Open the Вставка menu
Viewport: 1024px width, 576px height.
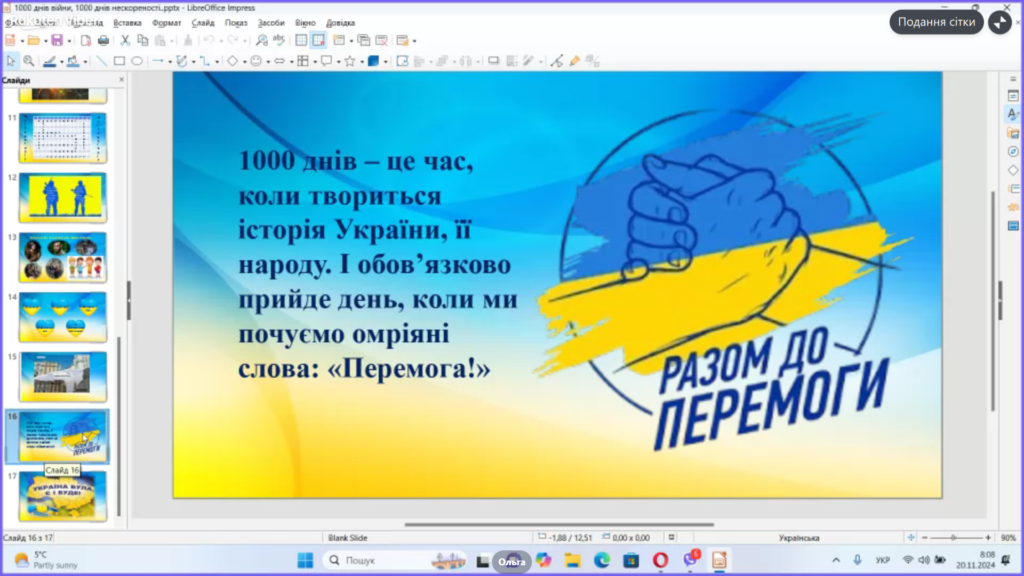click(x=127, y=22)
